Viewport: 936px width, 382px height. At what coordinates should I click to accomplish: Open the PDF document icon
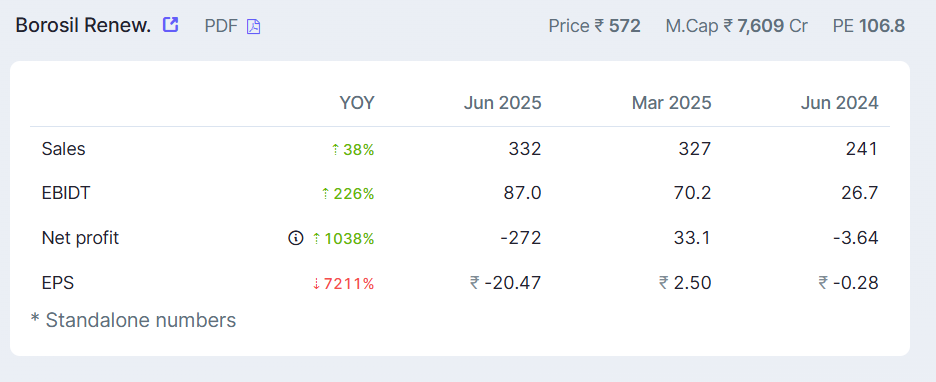254,26
